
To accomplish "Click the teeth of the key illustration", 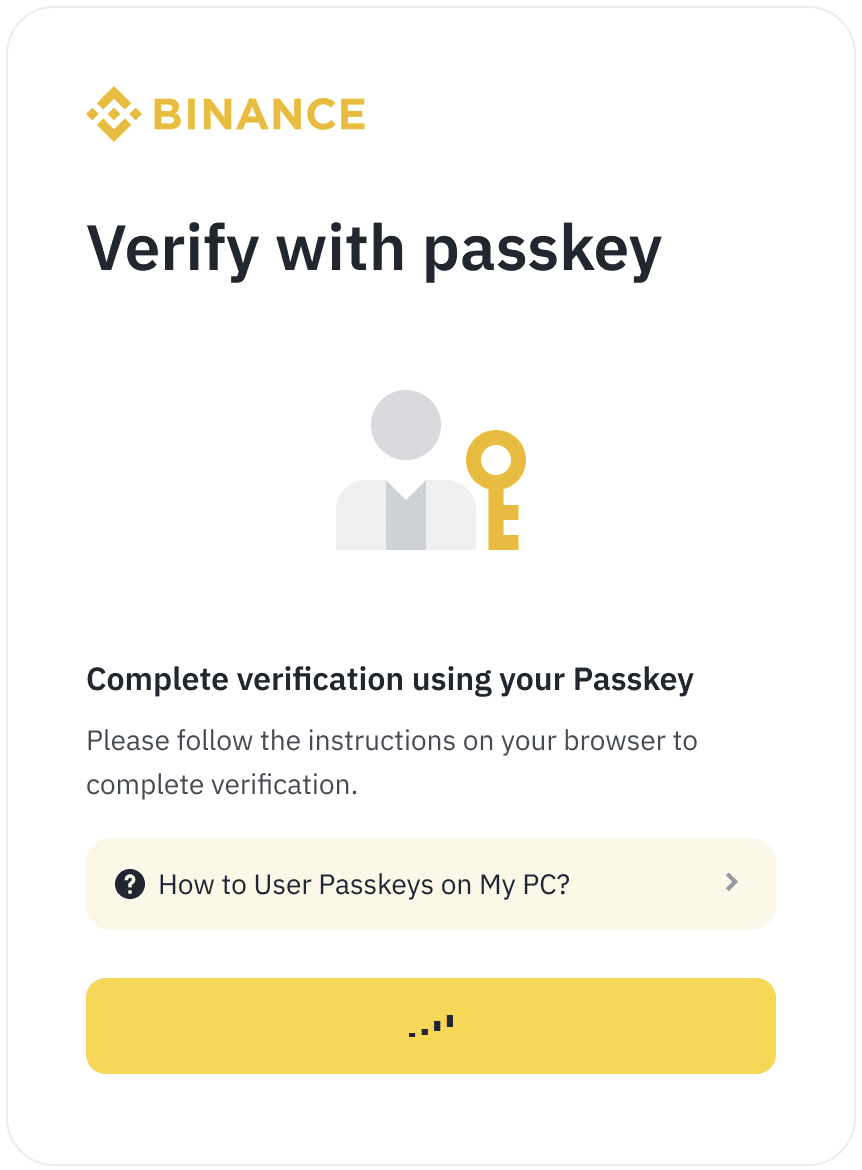I will (x=509, y=529).
